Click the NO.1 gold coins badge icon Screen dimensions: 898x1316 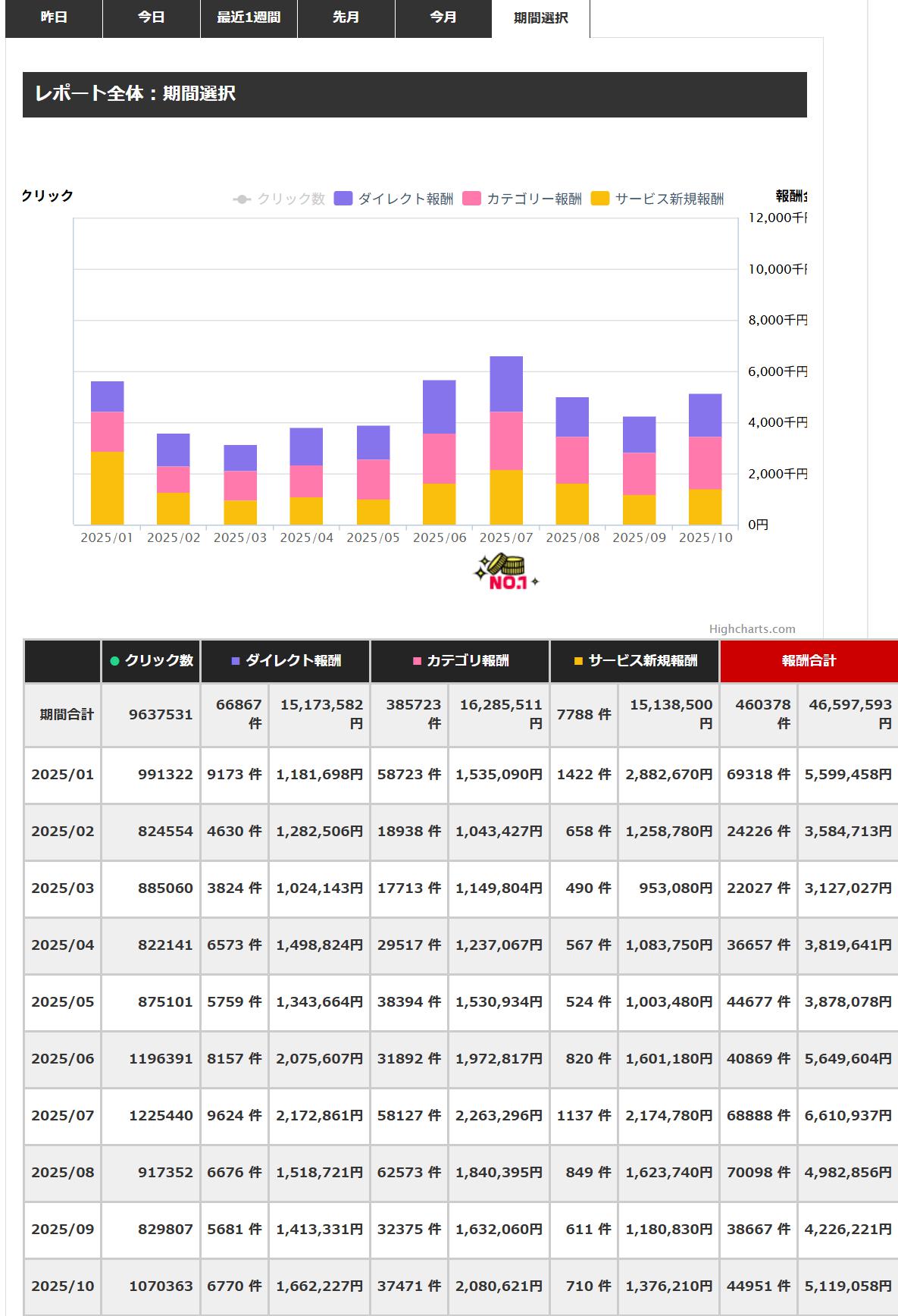point(506,572)
